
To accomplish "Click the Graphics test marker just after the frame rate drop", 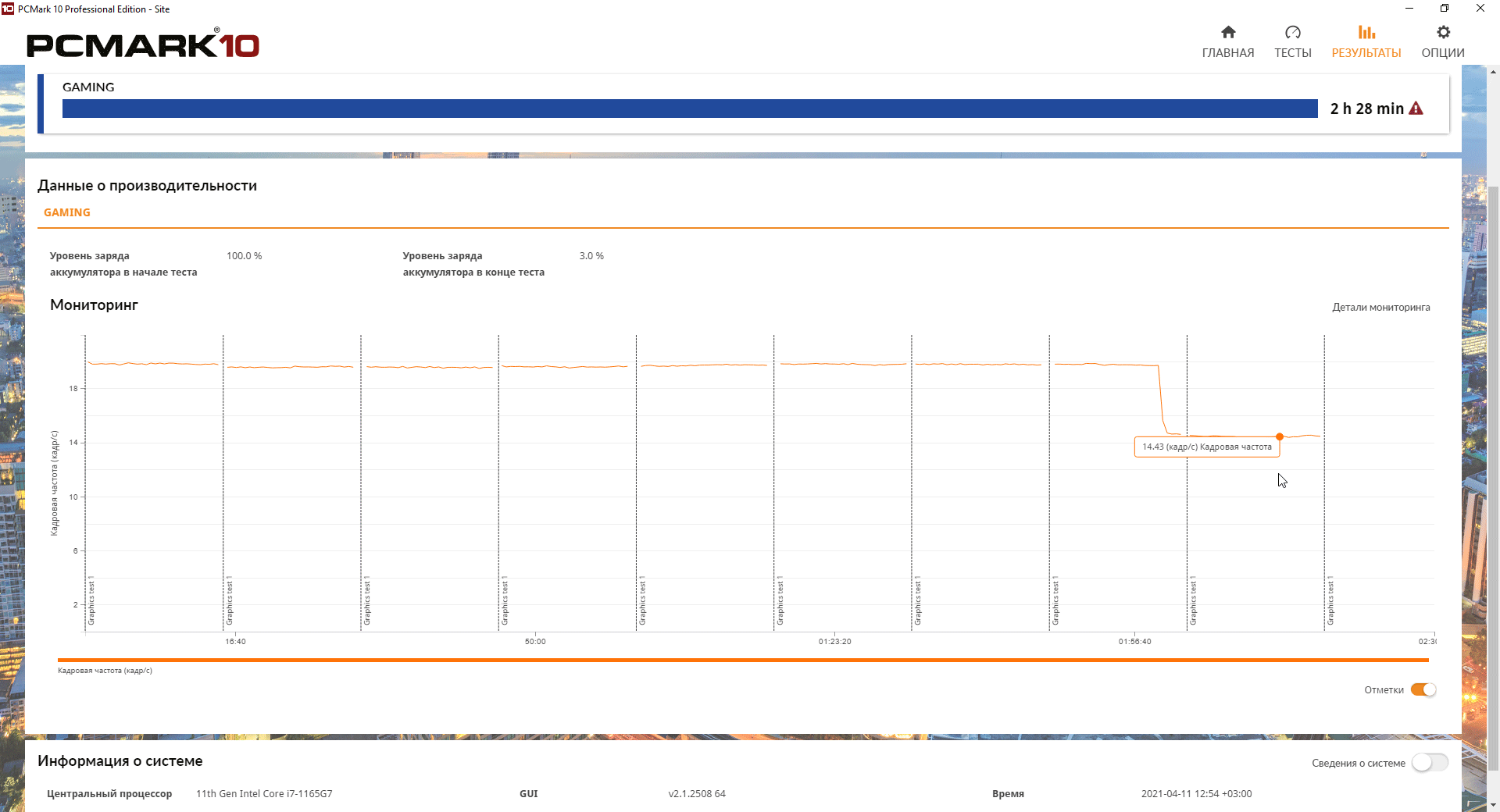I will coord(1193,601).
